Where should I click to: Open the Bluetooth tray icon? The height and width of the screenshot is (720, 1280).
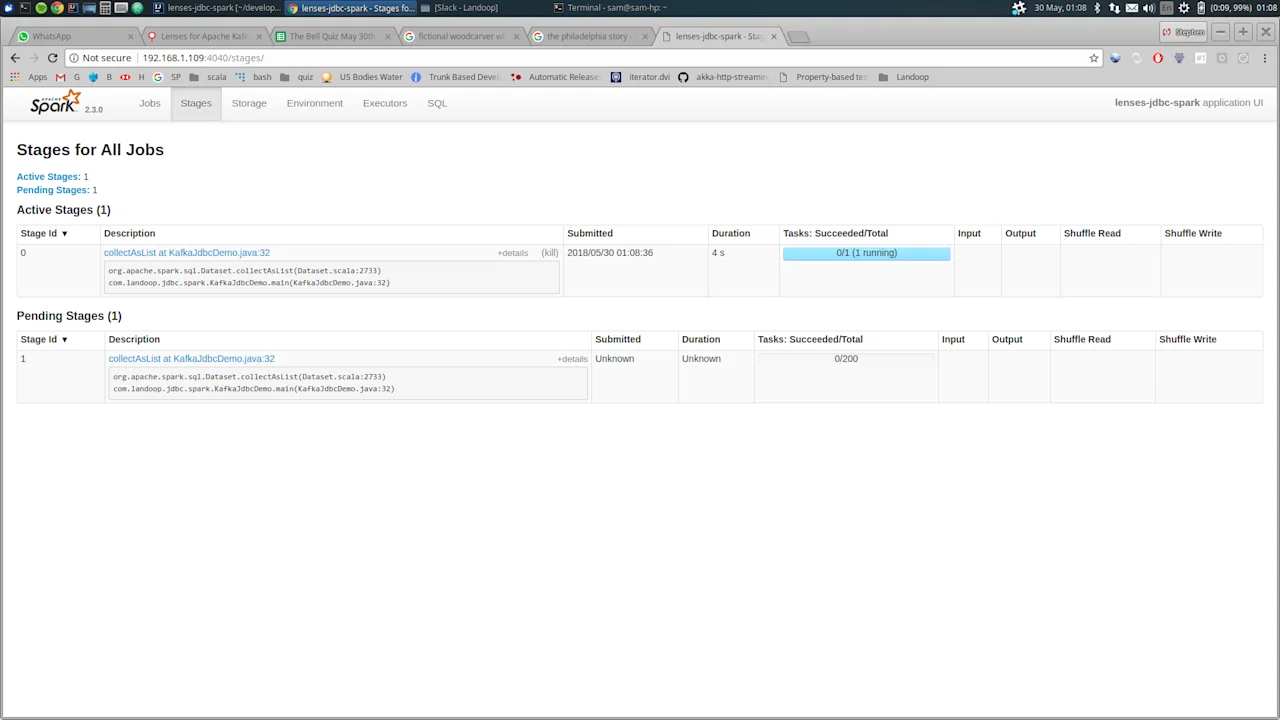[x=1097, y=8]
